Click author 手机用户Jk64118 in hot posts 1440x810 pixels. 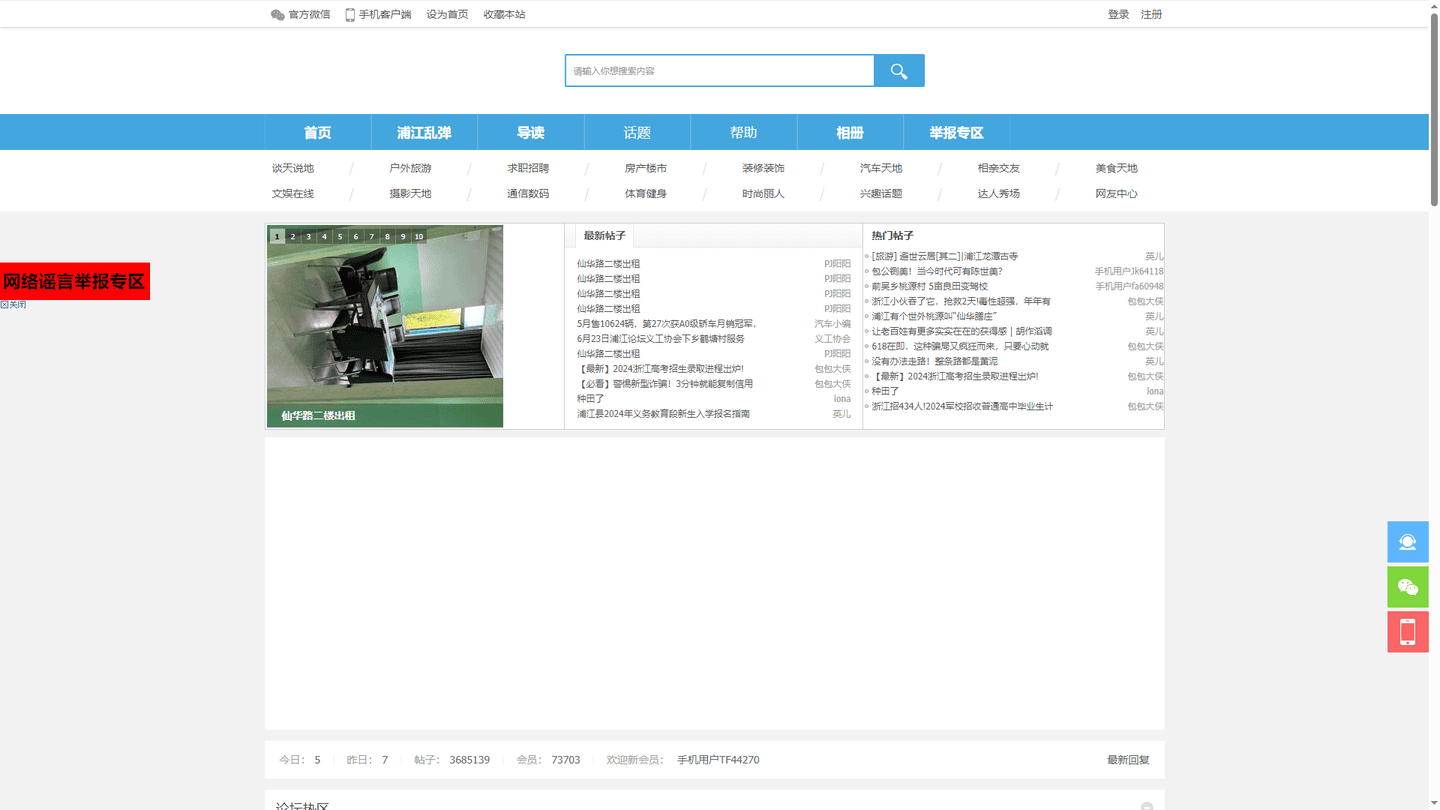(x=1129, y=272)
